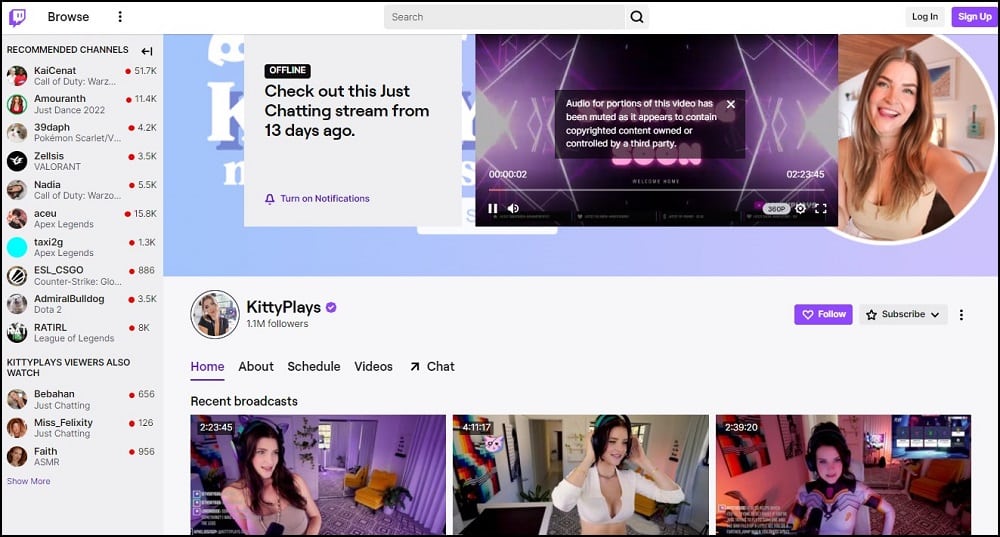Follow the KittyPlays channel
Viewport: 1000px width, 537px height.
click(823, 314)
